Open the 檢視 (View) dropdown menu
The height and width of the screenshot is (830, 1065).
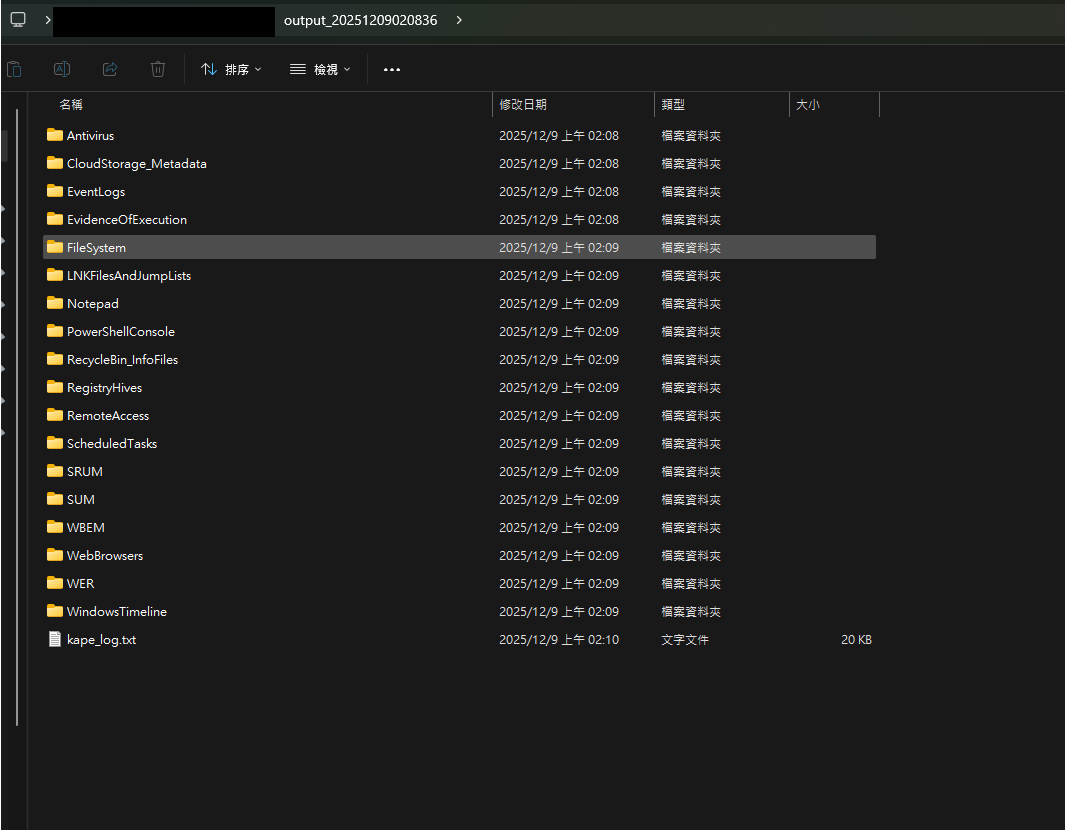(320, 69)
